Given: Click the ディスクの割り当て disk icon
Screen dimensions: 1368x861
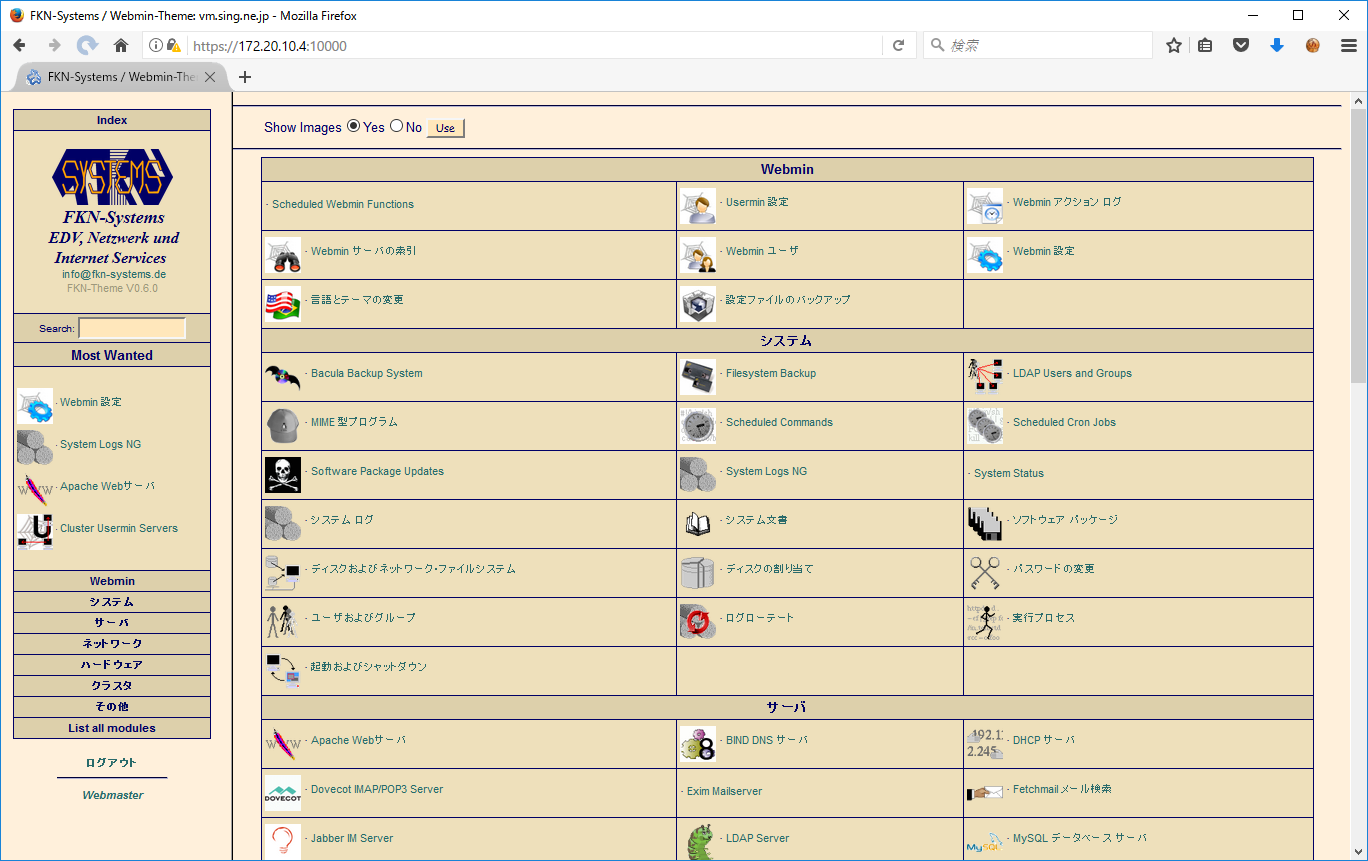Looking at the screenshot, I should pos(698,573).
